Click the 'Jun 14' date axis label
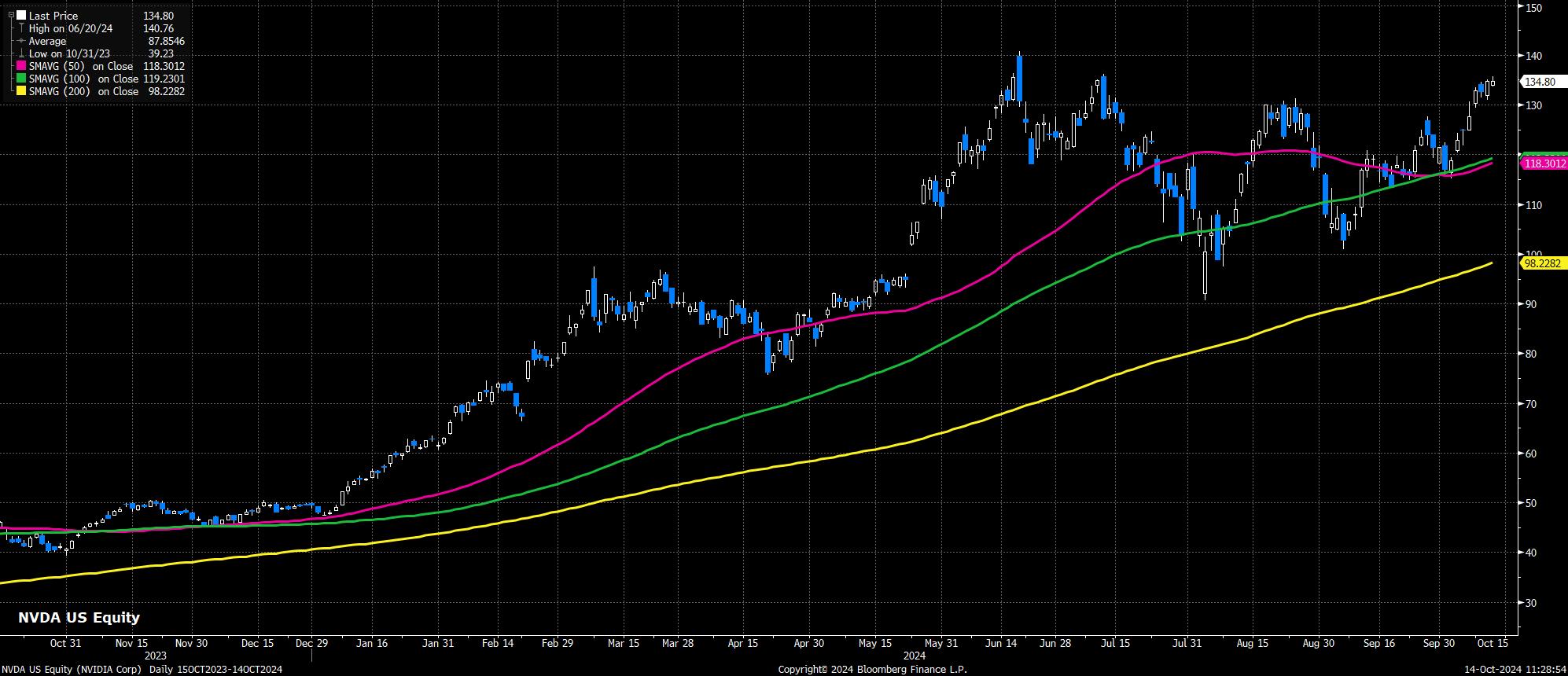 [x=1000, y=643]
